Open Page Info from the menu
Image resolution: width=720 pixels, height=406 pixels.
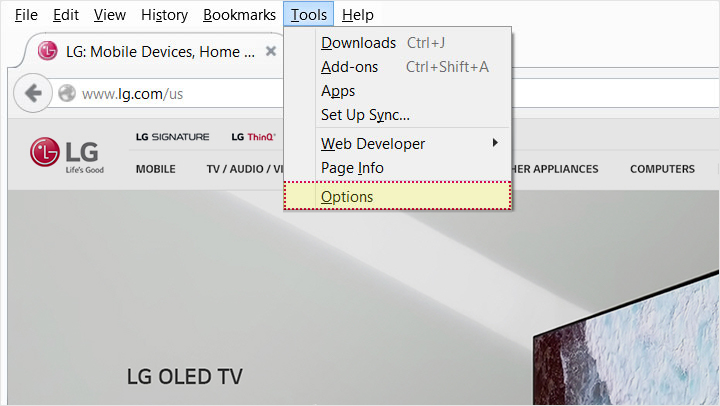[x=352, y=168]
